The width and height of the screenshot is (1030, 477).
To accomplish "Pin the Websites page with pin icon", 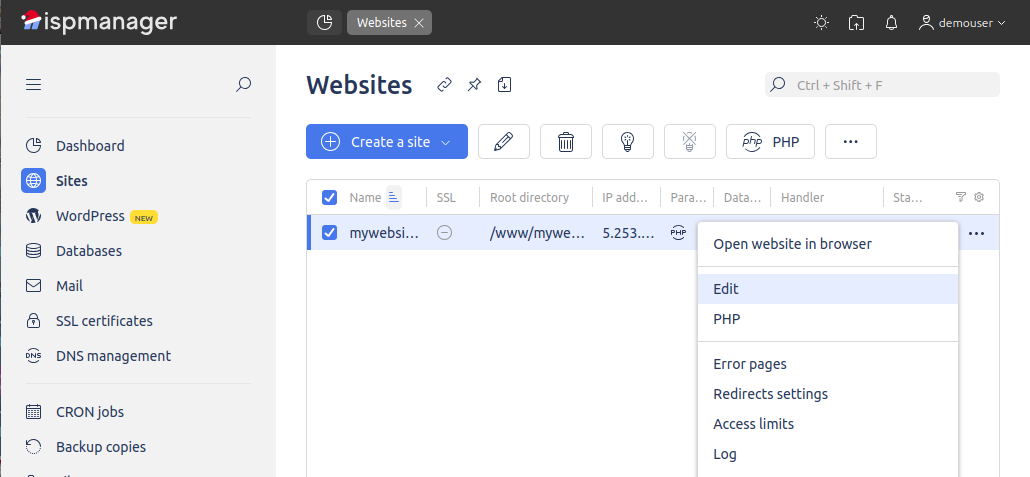I will 474,85.
